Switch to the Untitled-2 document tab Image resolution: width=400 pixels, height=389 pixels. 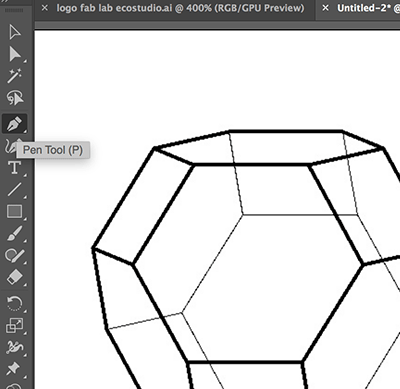pos(368,8)
